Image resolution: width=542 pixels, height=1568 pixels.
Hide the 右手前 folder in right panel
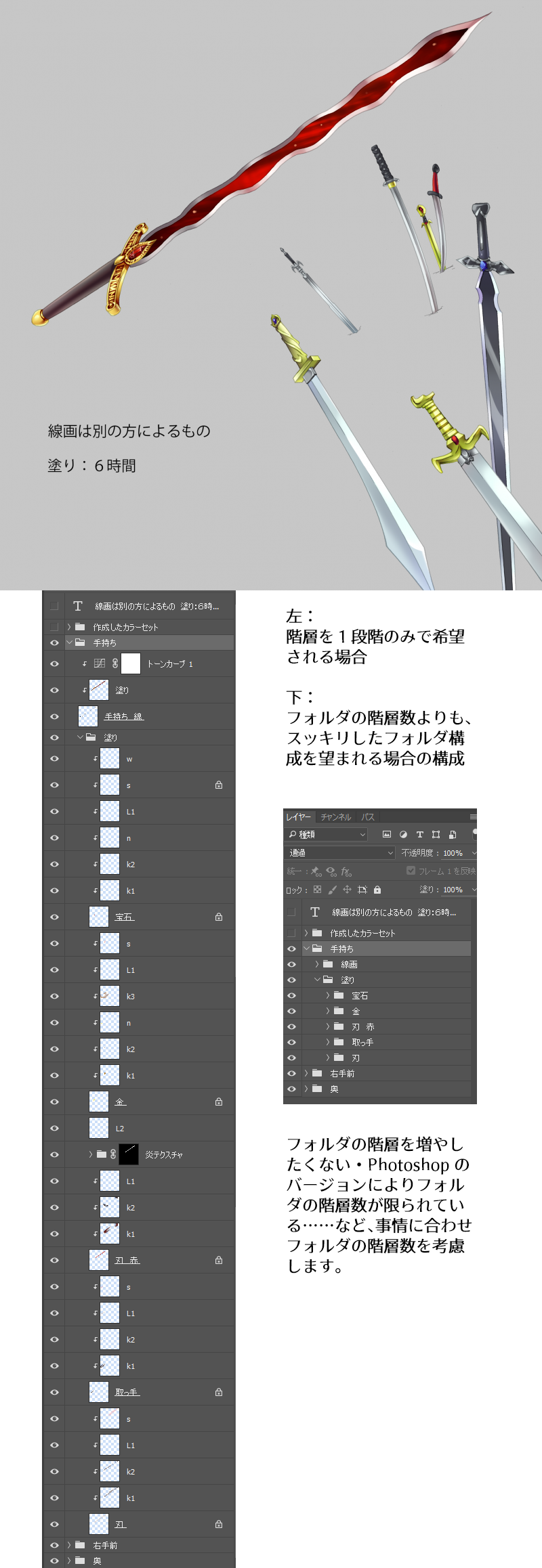coord(291,1073)
